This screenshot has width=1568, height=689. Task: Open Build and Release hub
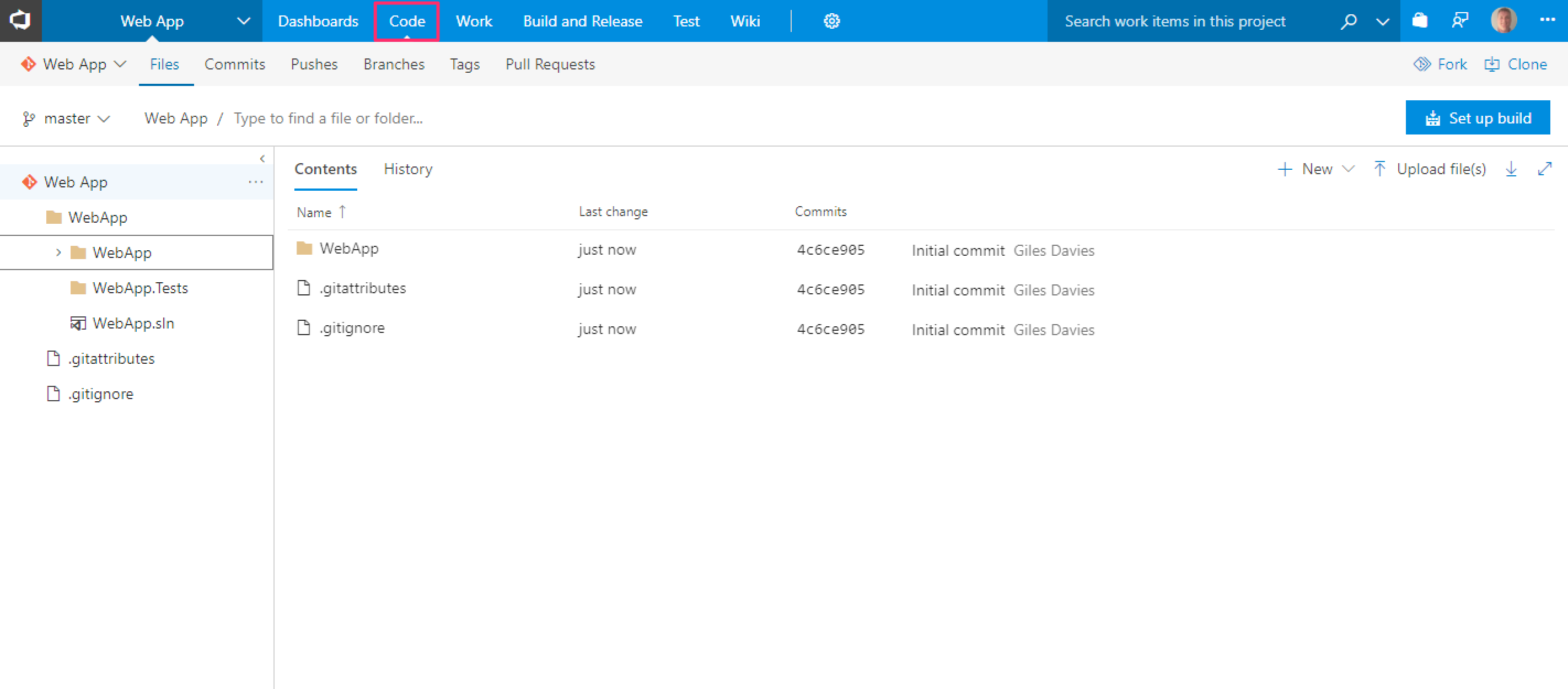(582, 21)
